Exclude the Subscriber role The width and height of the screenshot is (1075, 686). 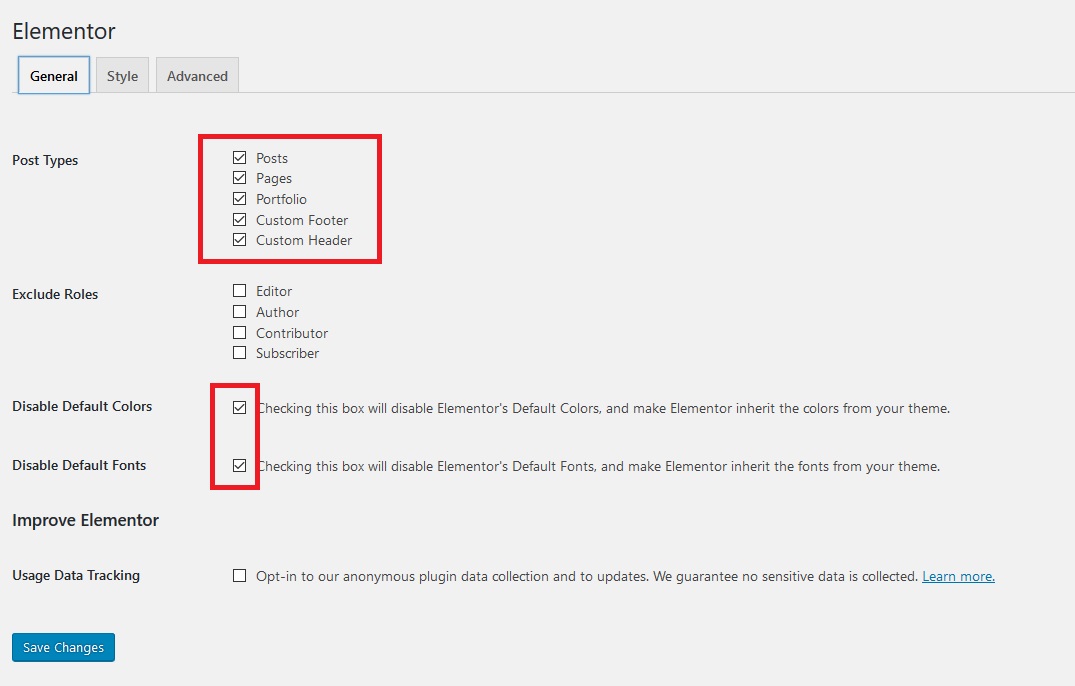pos(239,353)
